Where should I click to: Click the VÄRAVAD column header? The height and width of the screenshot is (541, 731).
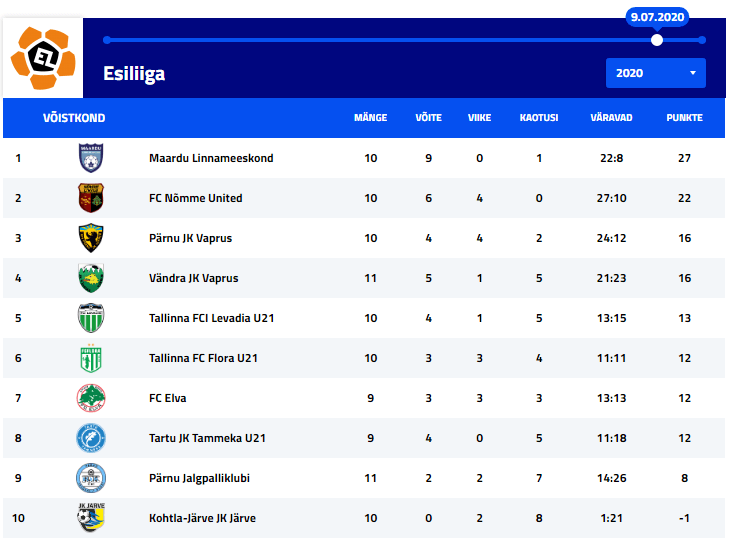tap(611, 118)
